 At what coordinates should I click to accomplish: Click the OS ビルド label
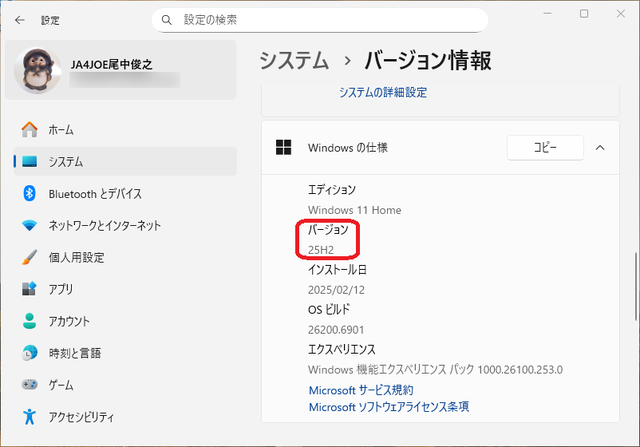point(329,309)
